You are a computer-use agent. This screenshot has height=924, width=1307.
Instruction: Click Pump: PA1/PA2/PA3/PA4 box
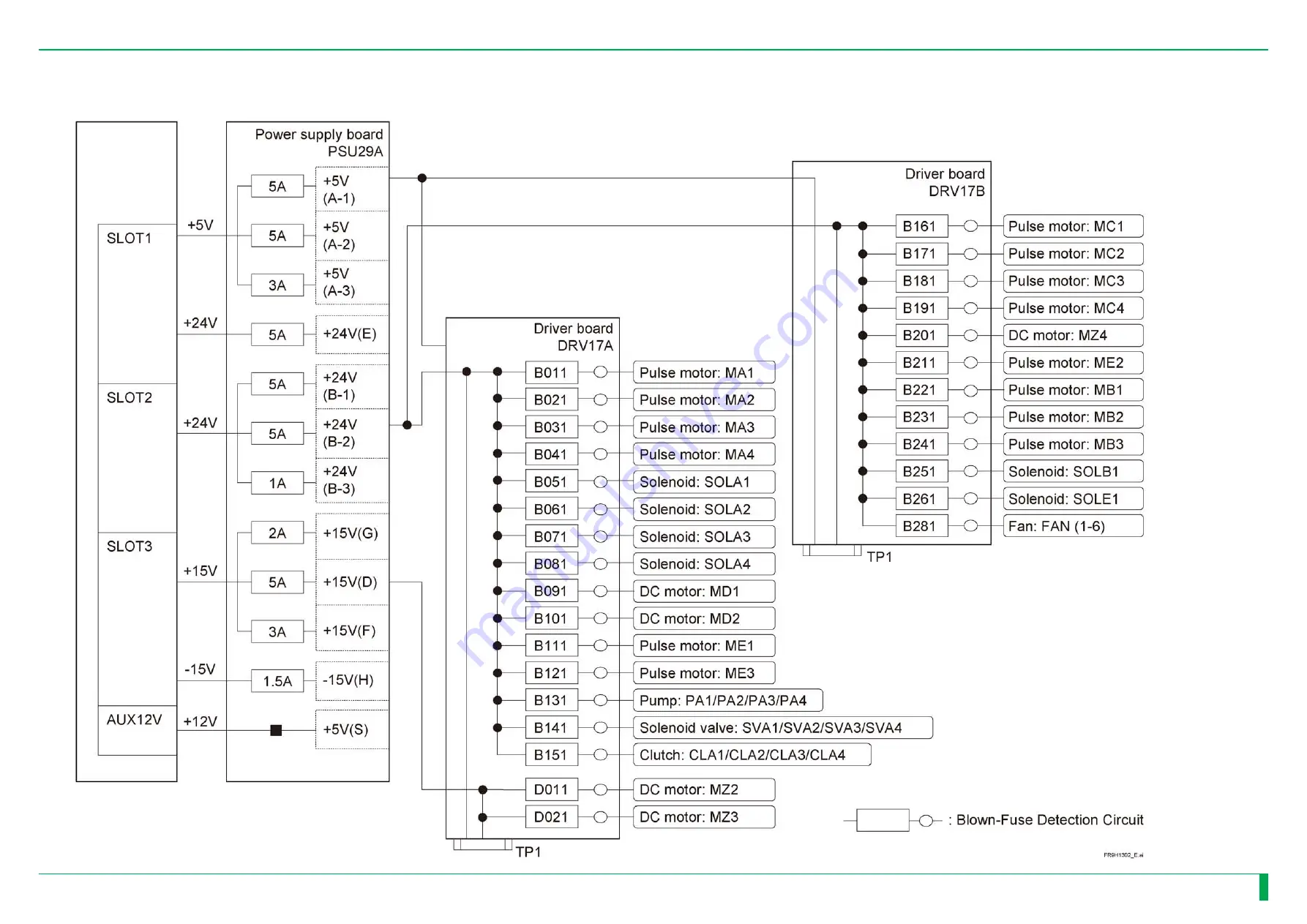(727, 700)
